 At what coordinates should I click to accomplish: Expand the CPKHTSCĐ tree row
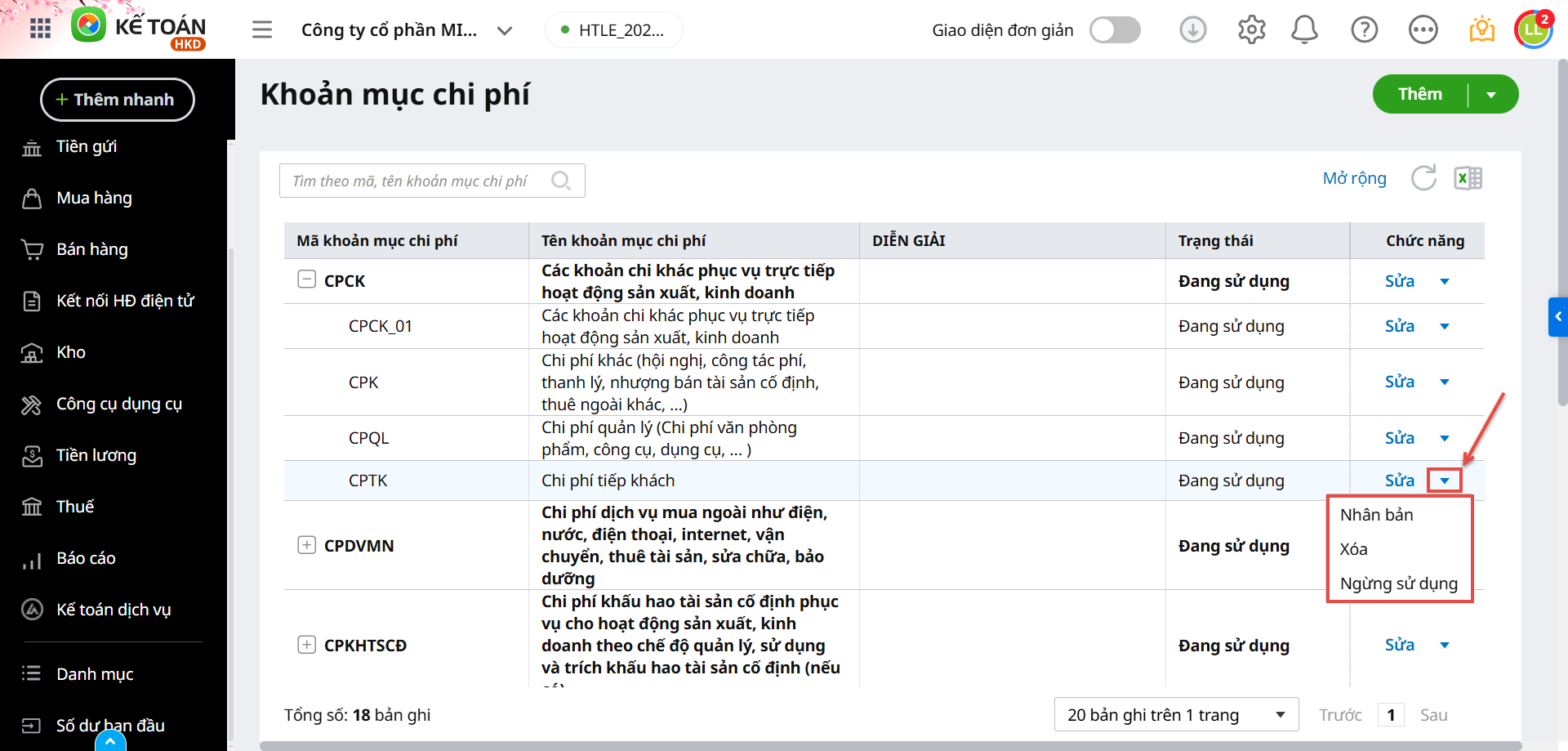[306, 645]
